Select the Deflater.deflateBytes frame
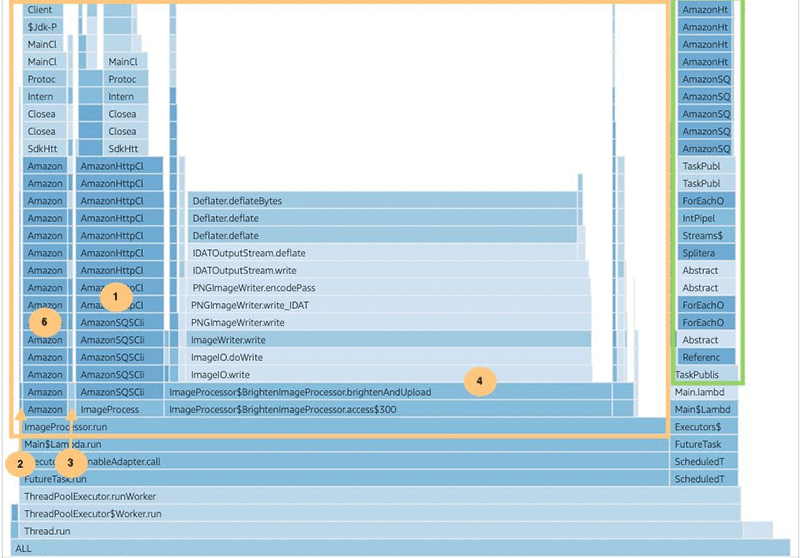This screenshot has width=800, height=558. [383, 201]
